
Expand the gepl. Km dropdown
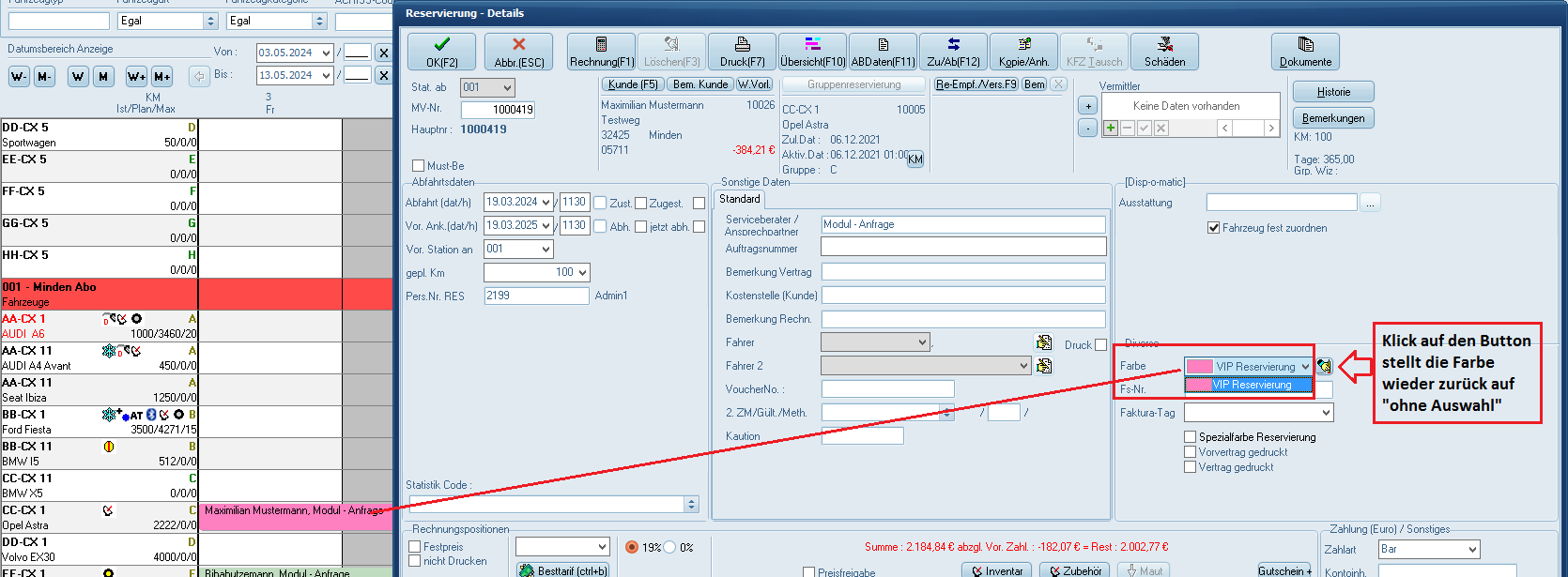point(582,273)
